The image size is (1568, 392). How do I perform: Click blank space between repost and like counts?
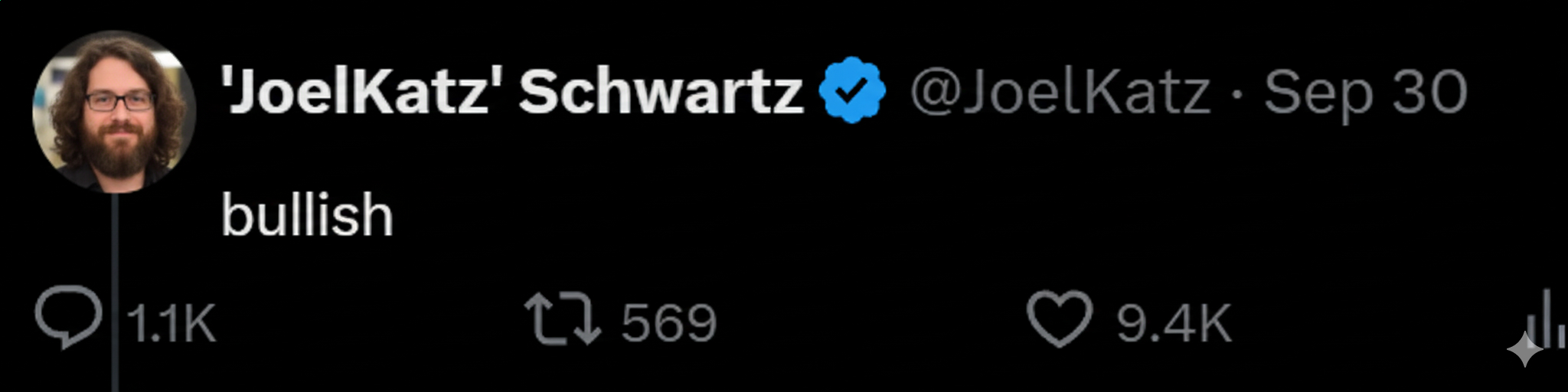point(871,322)
